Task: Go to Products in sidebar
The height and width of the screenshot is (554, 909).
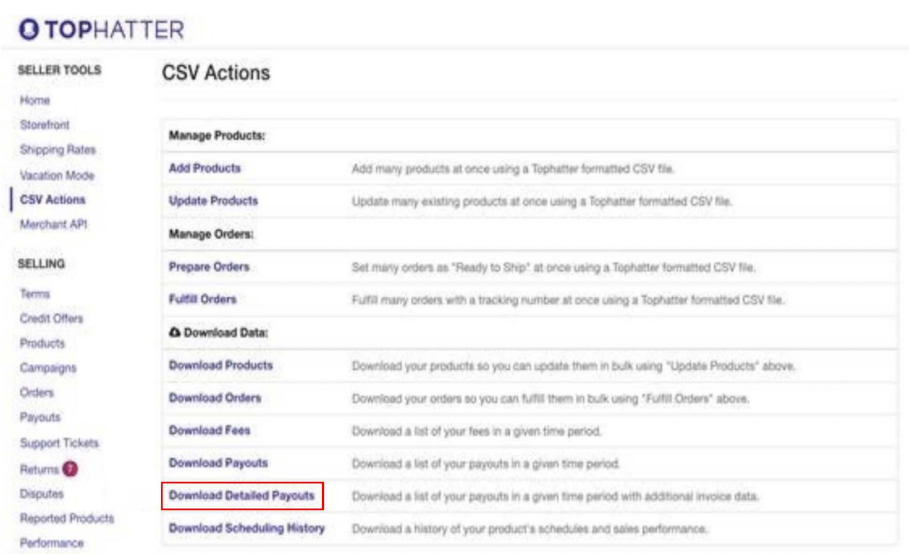Action: pyautogui.click(x=42, y=343)
